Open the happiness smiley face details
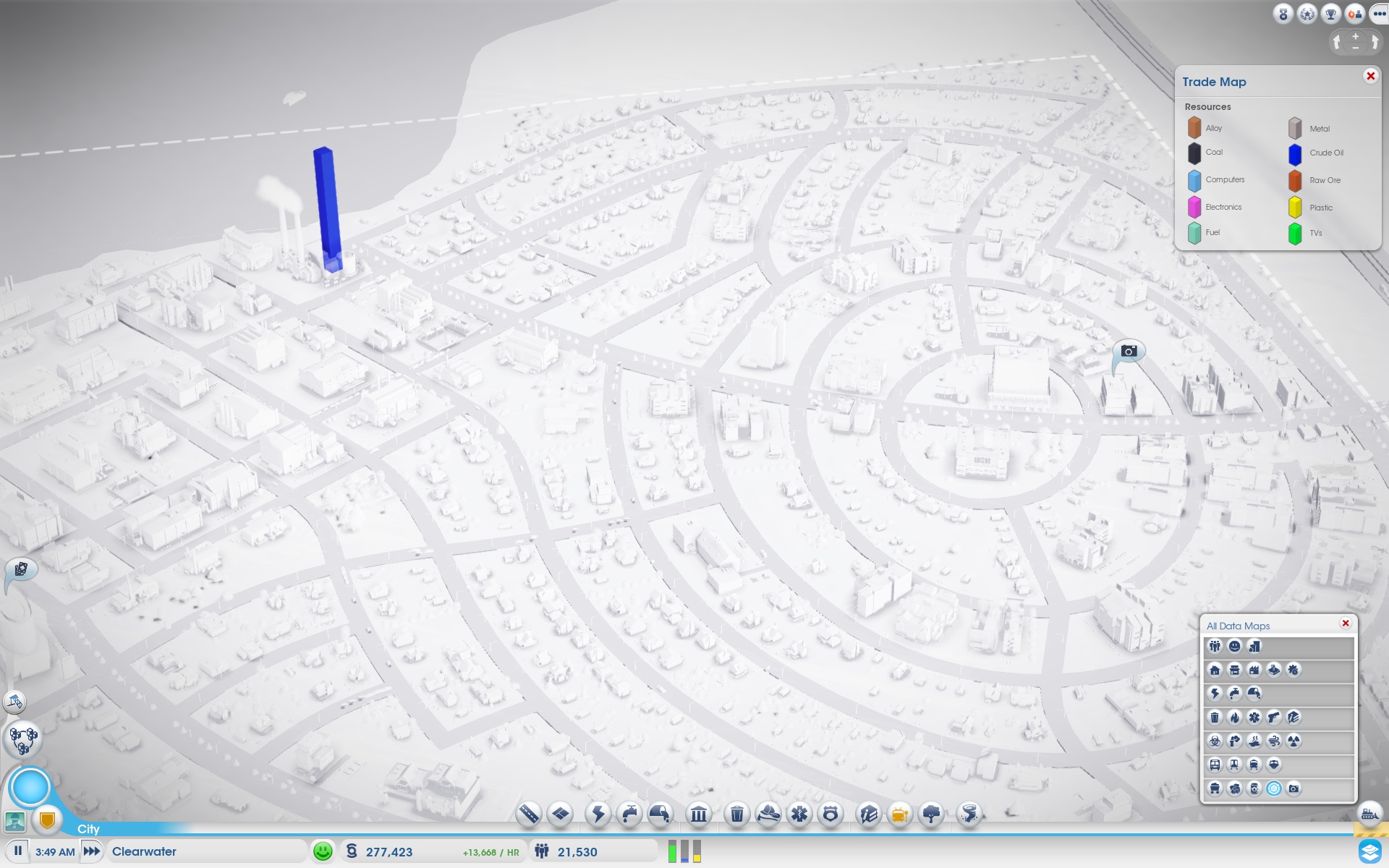The width and height of the screenshot is (1389, 868). (323, 851)
